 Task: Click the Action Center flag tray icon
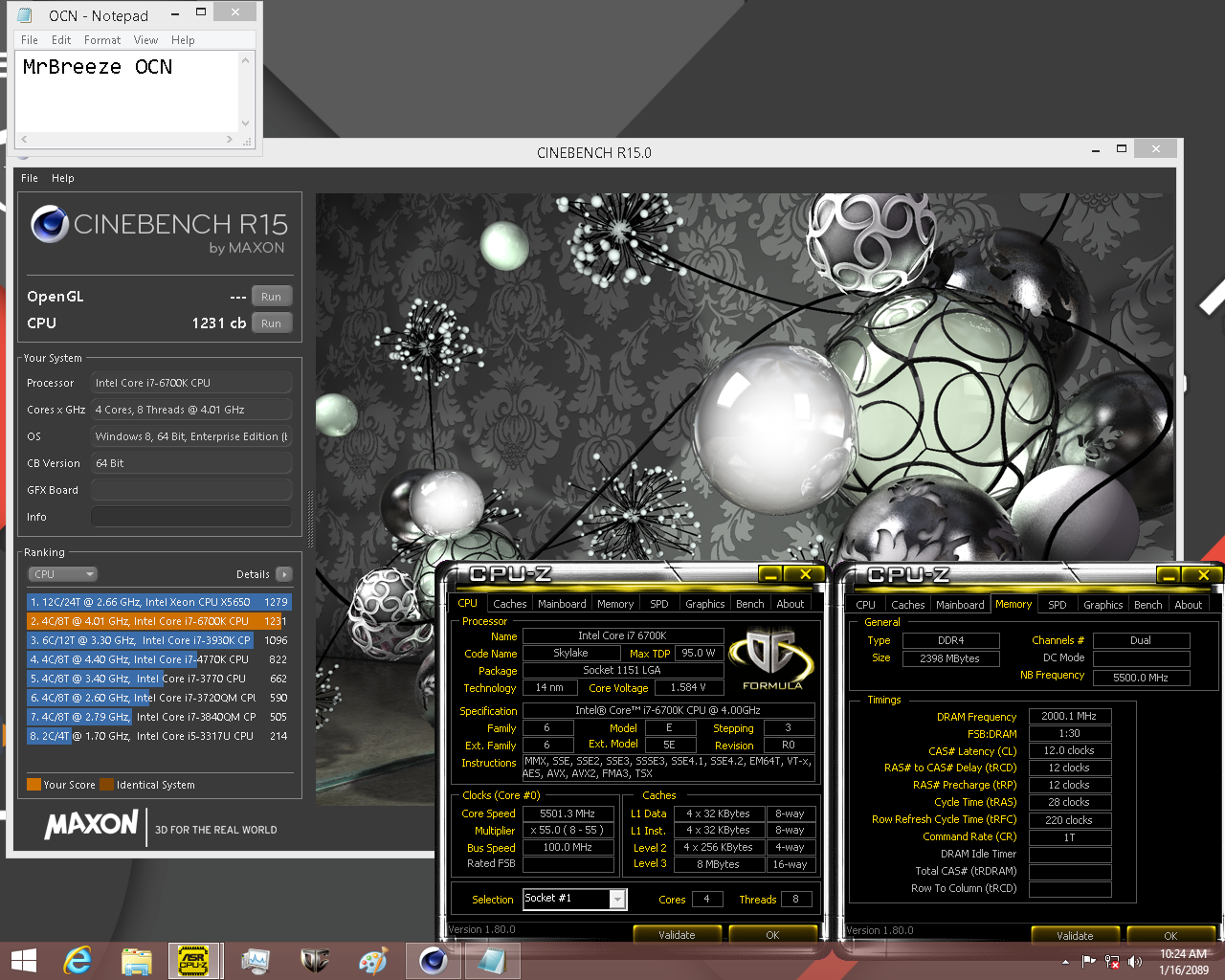click(1089, 962)
